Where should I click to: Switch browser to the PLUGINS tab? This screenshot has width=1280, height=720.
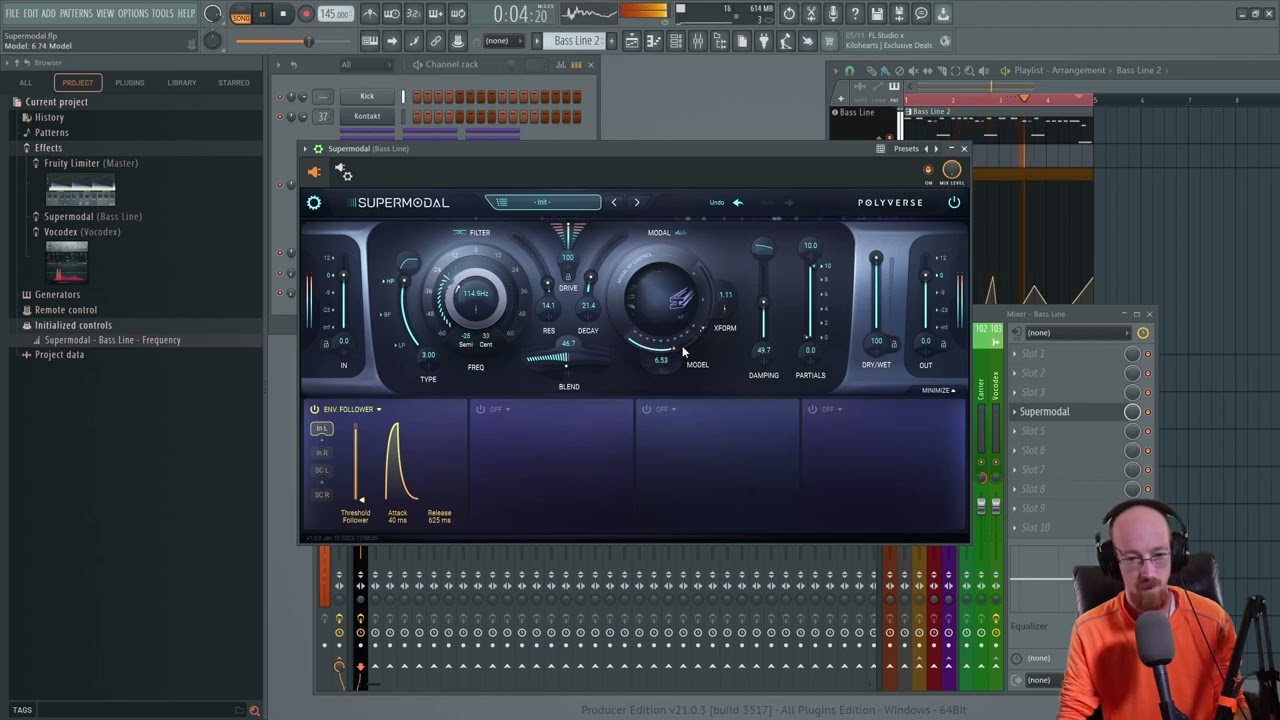point(129,83)
